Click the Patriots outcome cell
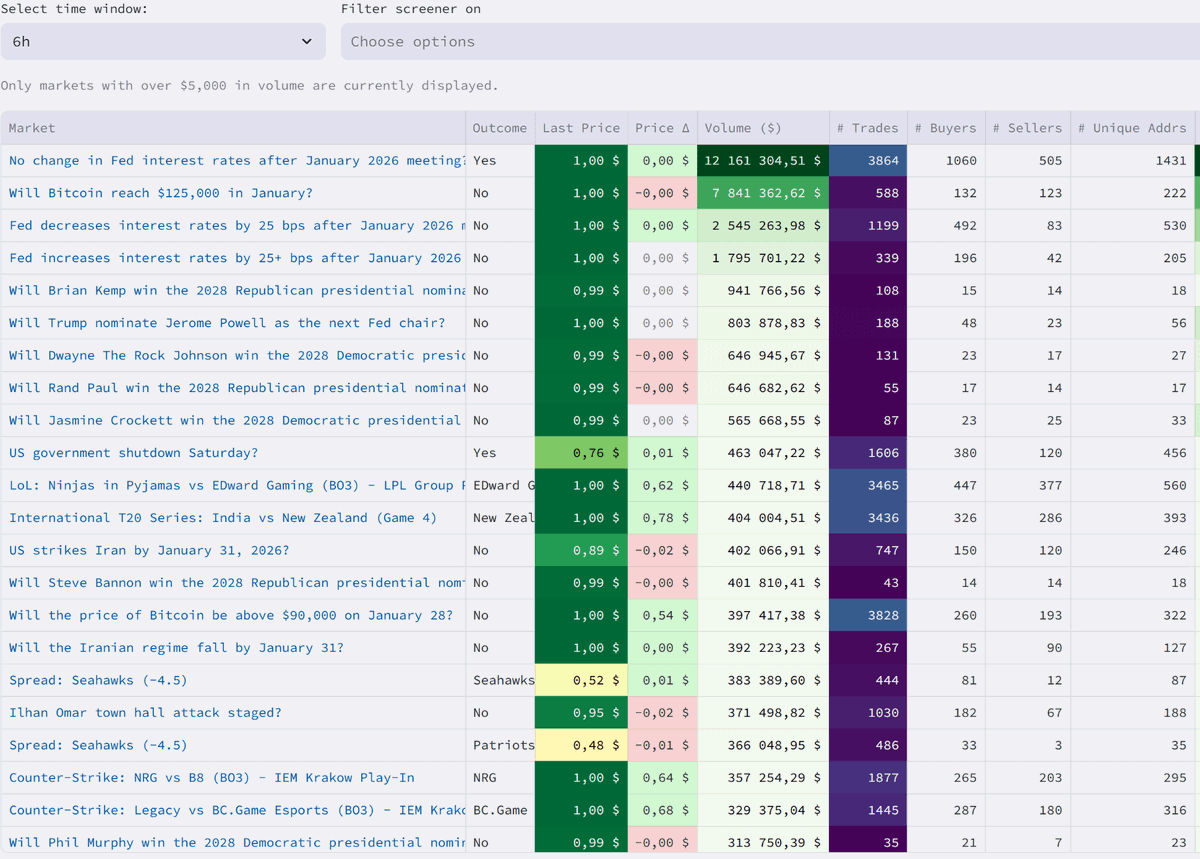 (x=500, y=746)
